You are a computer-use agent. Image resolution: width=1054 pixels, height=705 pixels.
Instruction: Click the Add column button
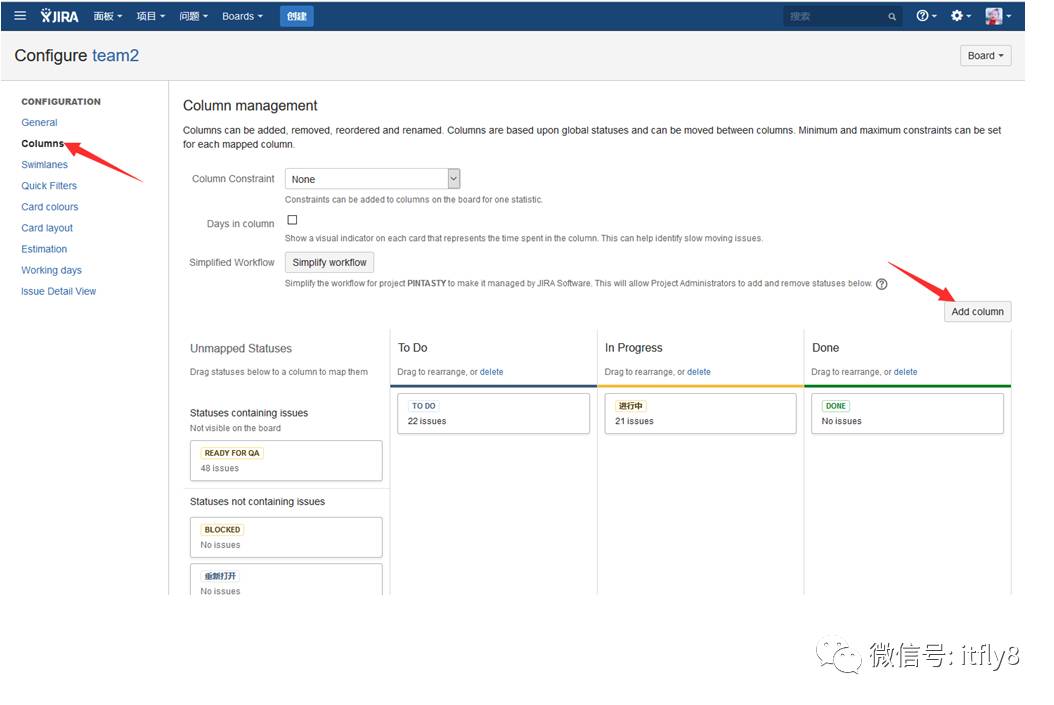[977, 312]
